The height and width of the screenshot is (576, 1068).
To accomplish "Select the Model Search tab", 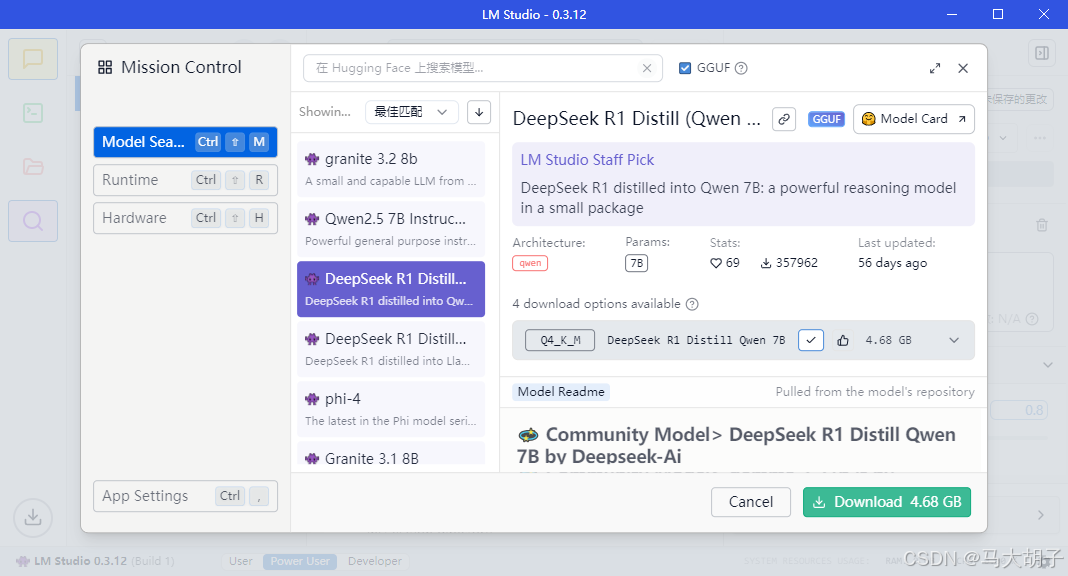I will [x=185, y=142].
